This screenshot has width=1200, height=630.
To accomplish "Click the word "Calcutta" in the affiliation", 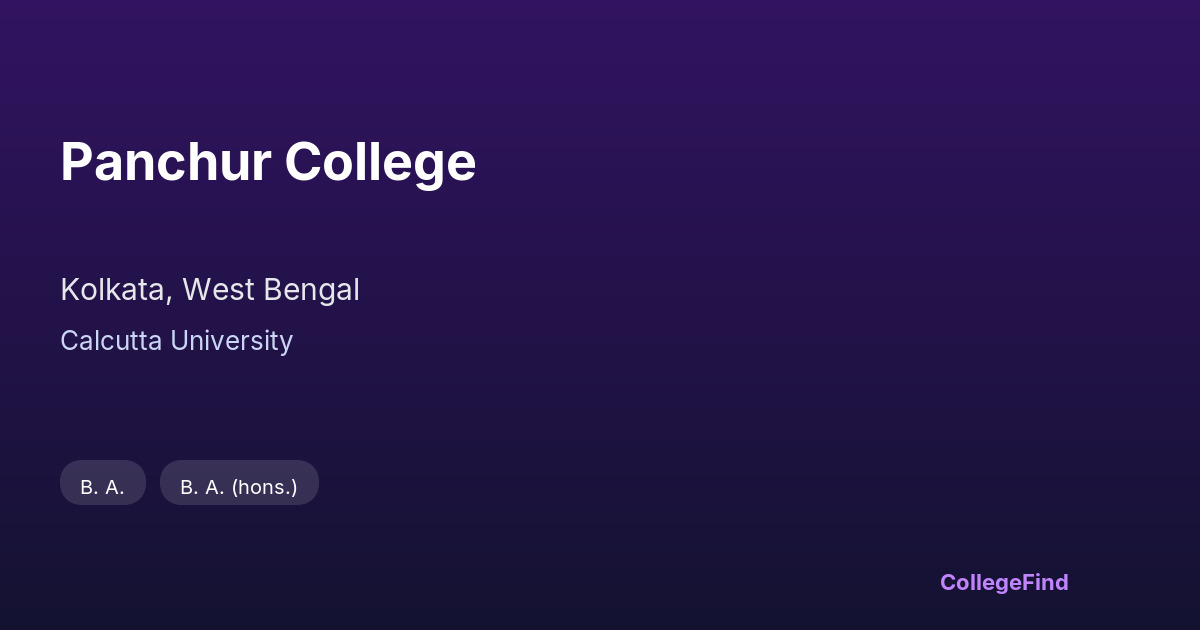I will coord(111,341).
